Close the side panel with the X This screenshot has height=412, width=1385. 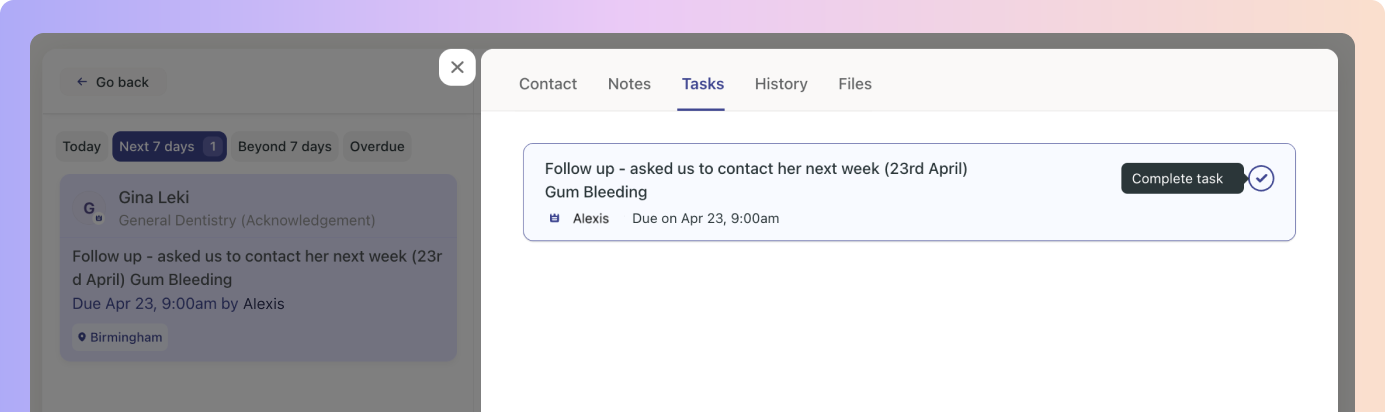[x=457, y=67]
